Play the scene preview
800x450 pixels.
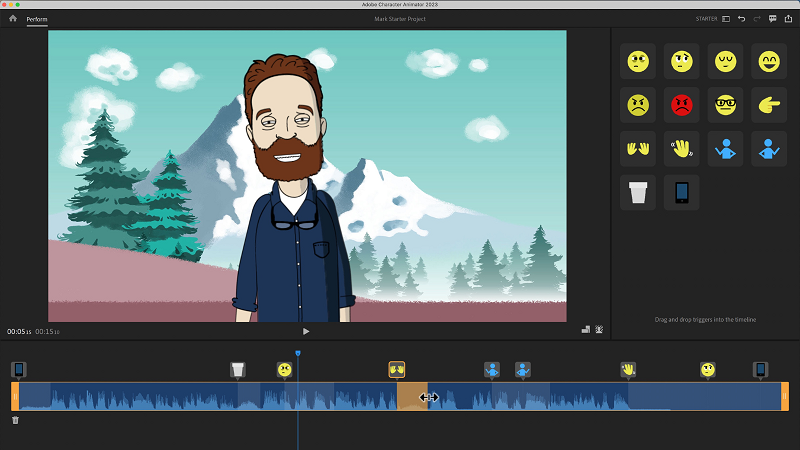click(x=306, y=331)
